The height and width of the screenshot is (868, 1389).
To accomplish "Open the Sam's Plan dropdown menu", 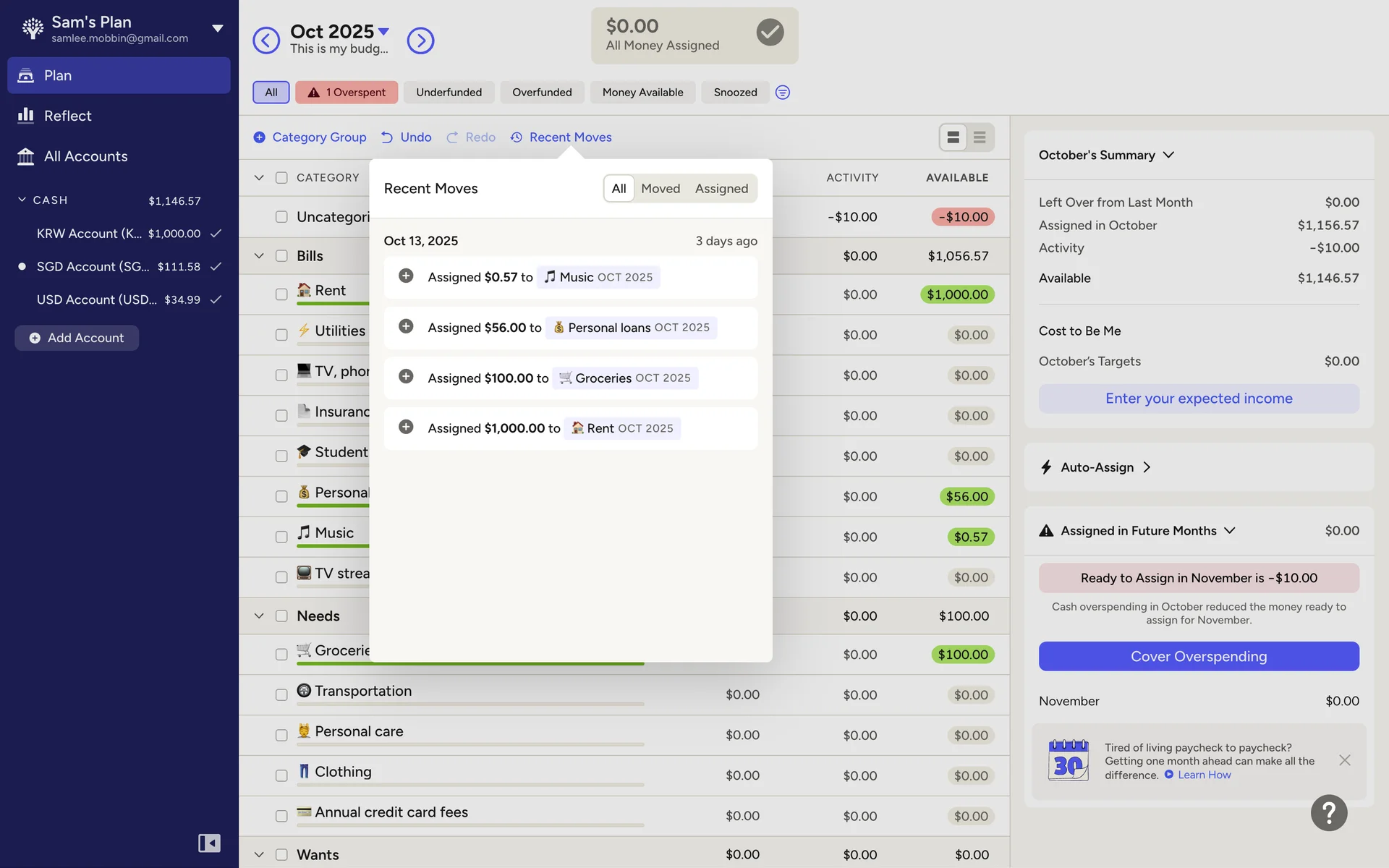I will pyautogui.click(x=217, y=29).
